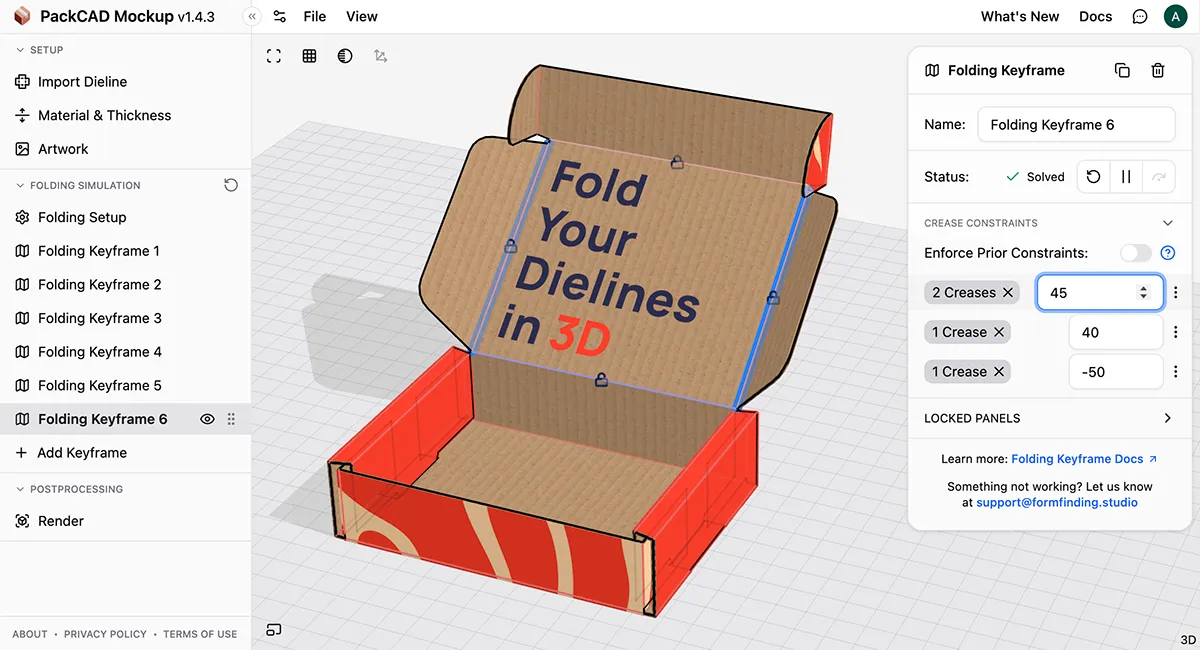Click the picture-in-picture icon at viewport bottom-left
Image resolution: width=1200 pixels, height=650 pixels.
[274, 629]
